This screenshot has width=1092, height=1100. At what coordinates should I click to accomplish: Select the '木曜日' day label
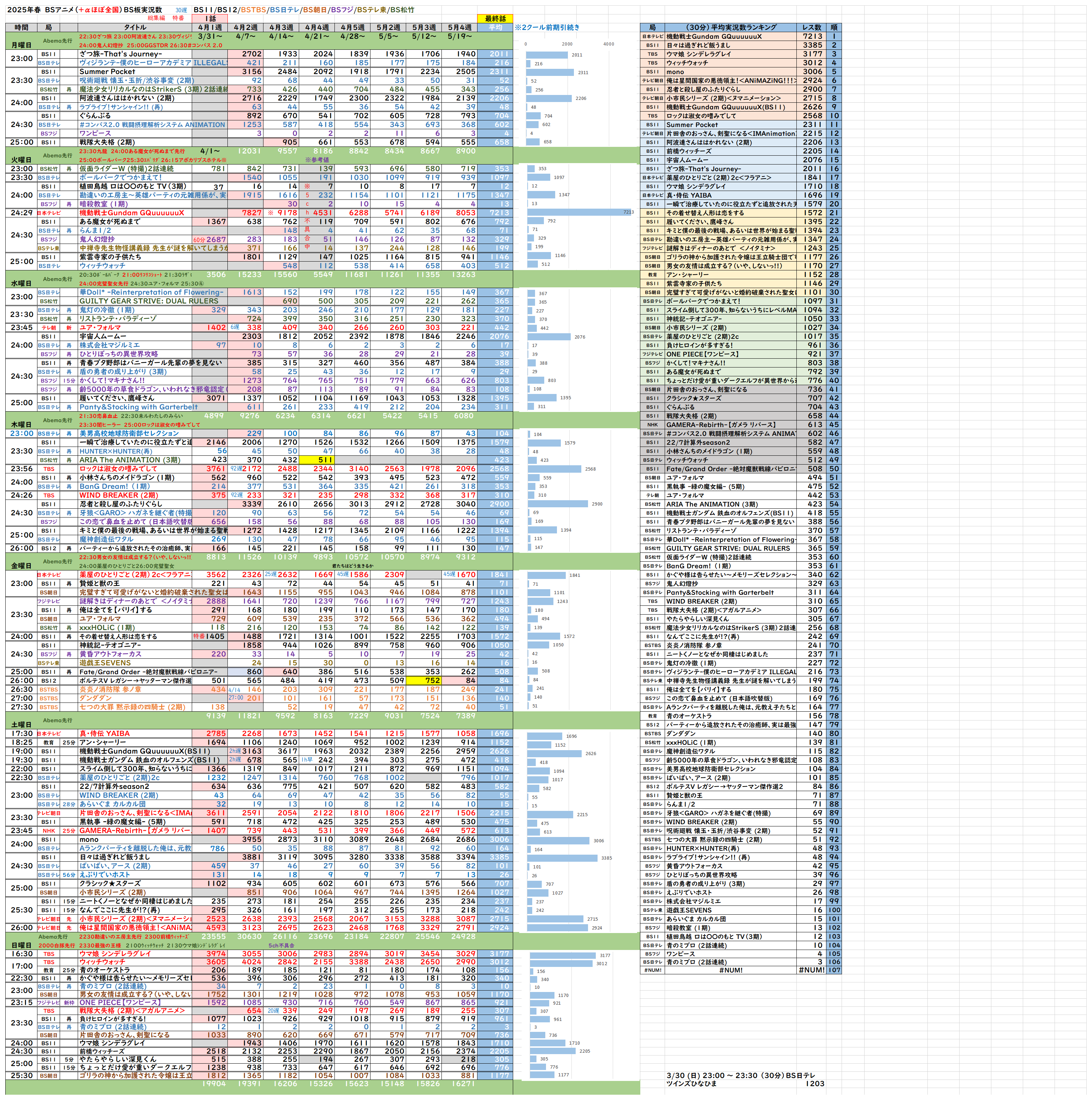22,425
